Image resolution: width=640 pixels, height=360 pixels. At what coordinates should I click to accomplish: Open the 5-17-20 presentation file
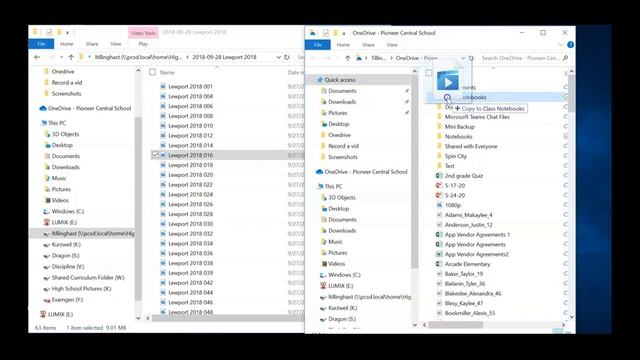click(x=455, y=185)
